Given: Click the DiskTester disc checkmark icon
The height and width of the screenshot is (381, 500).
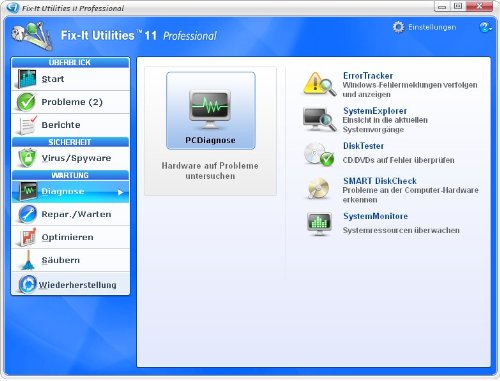Looking at the screenshot, I should (319, 154).
